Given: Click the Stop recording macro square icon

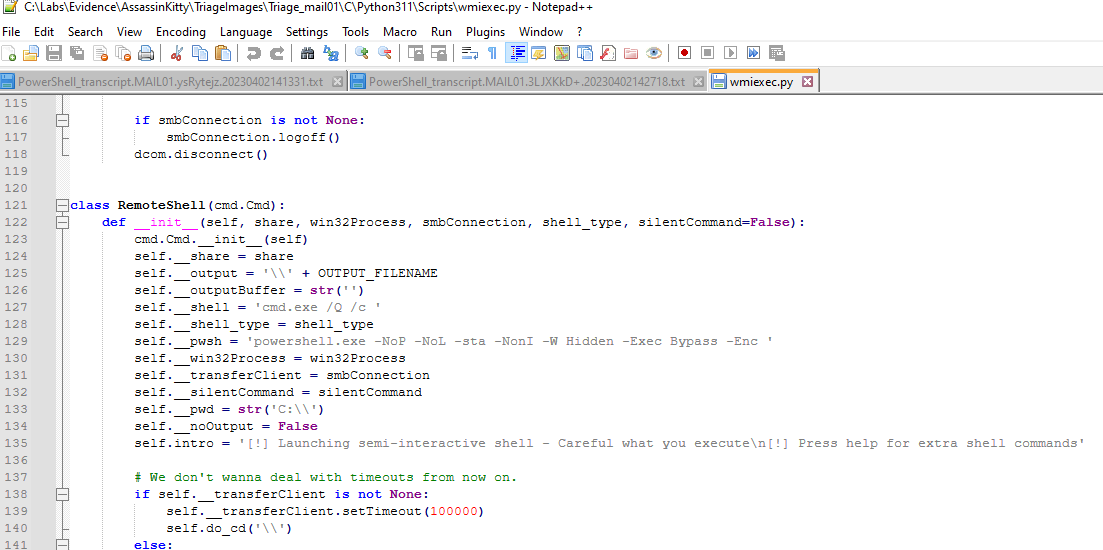Looking at the screenshot, I should coord(708,53).
